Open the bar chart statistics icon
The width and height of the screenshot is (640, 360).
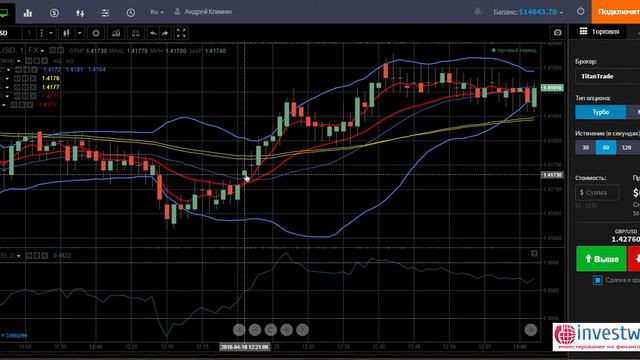(x=28, y=13)
